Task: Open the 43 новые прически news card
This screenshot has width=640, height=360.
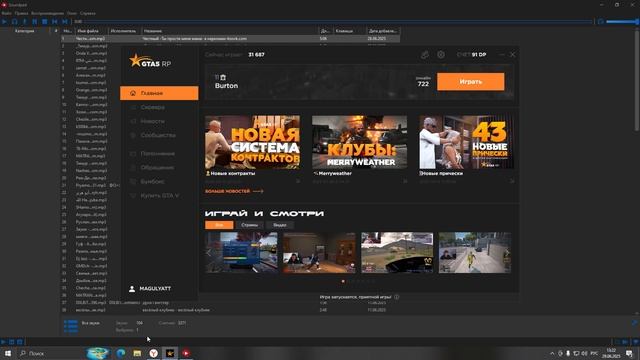Action: (467, 142)
